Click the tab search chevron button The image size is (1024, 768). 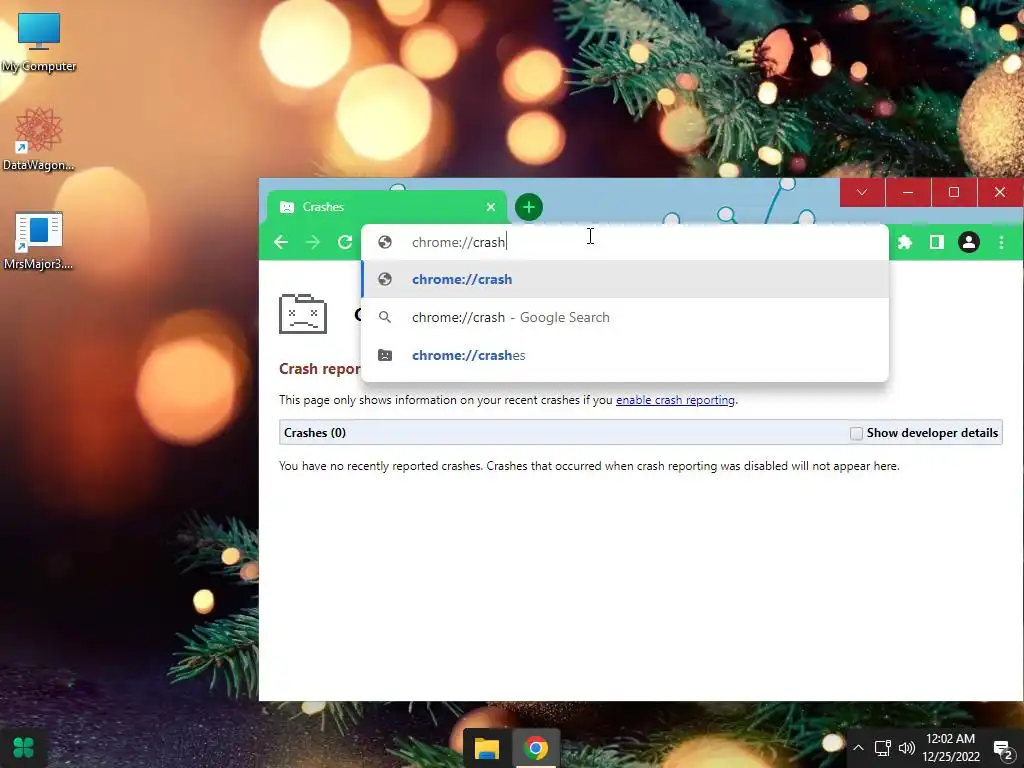[862, 192]
